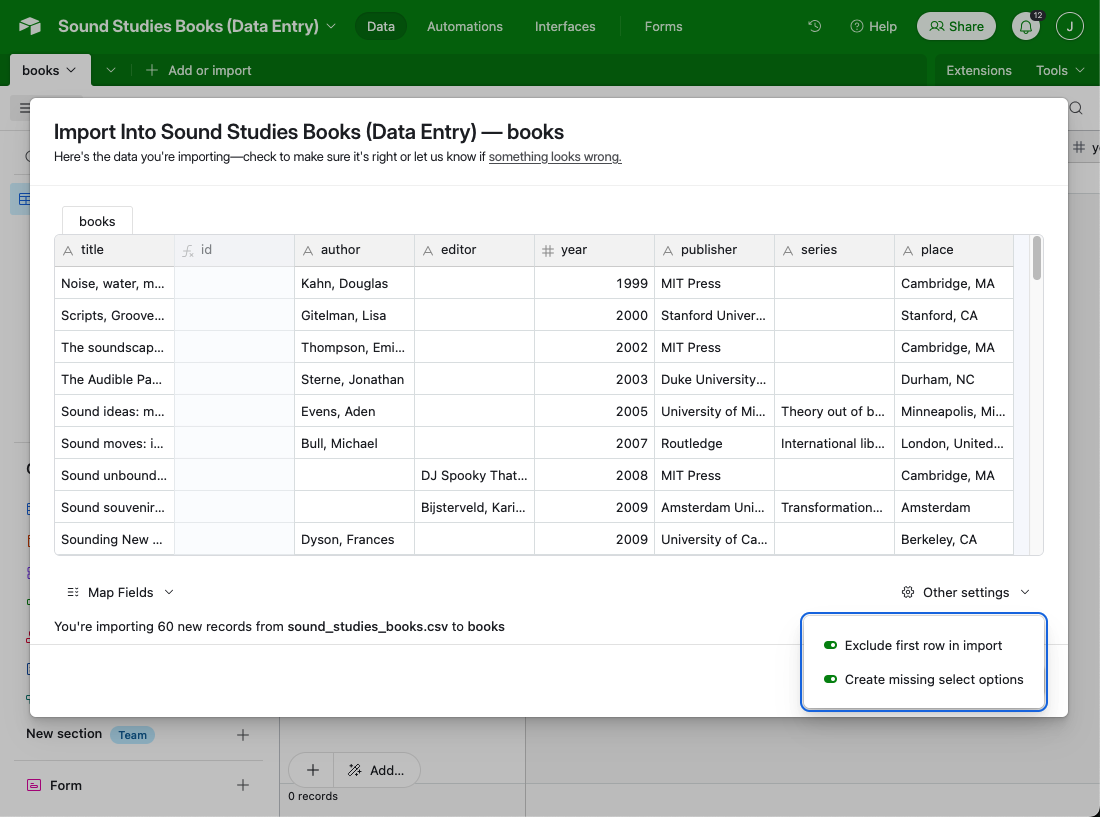Expand the Tools dropdown

pos(1059,70)
